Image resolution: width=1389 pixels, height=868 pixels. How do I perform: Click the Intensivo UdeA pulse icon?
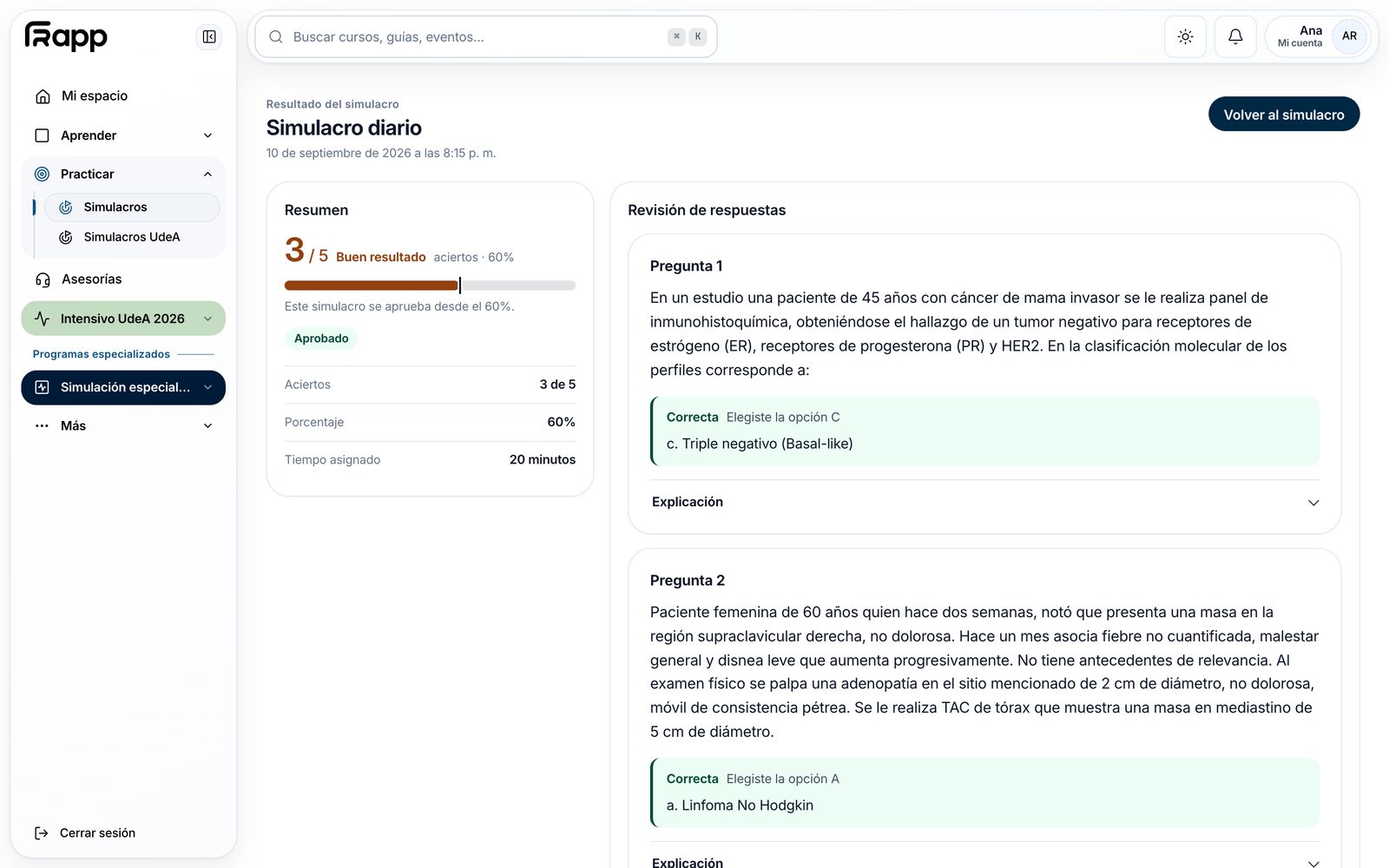[x=42, y=319]
